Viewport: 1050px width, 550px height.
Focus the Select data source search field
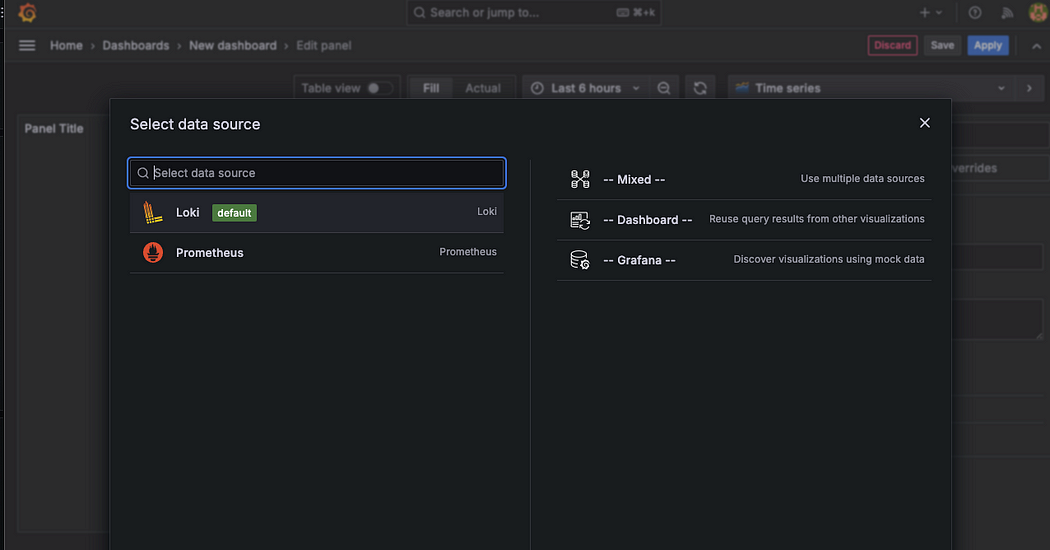[317, 173]
